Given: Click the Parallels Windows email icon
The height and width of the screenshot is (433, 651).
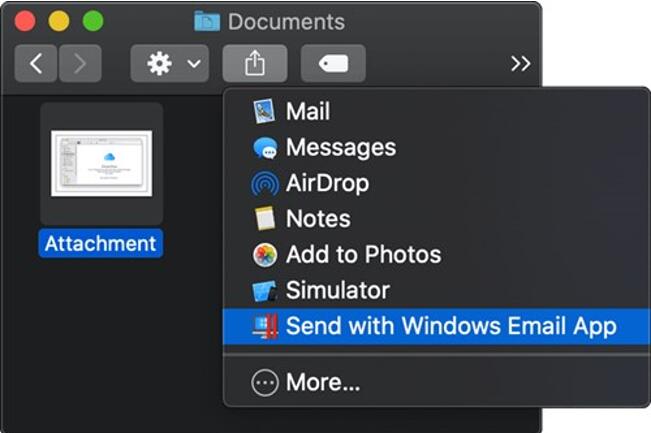Looking at the screenshot, I should 265,326.
